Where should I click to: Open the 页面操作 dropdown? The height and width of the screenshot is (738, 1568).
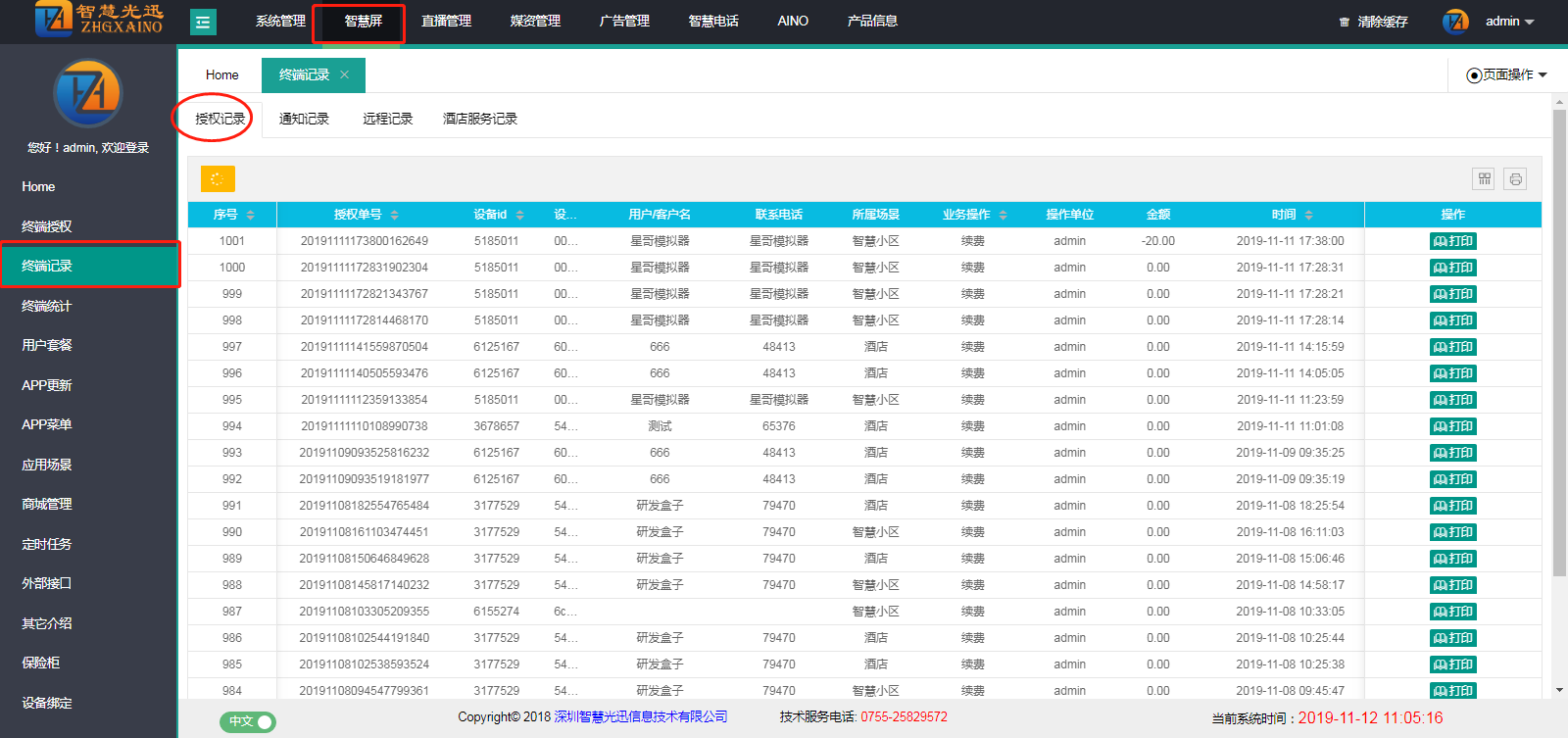1507,74
